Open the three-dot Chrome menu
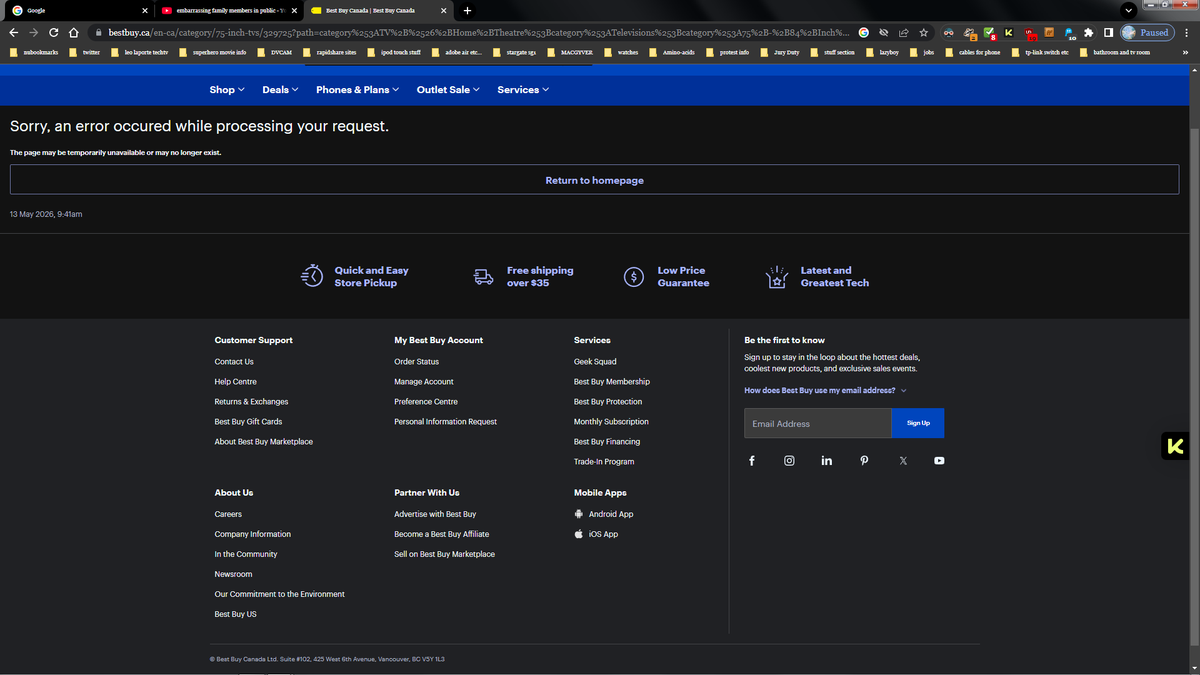The width and height of the screenshot is (1200, 675). [x=1186, y=32]
